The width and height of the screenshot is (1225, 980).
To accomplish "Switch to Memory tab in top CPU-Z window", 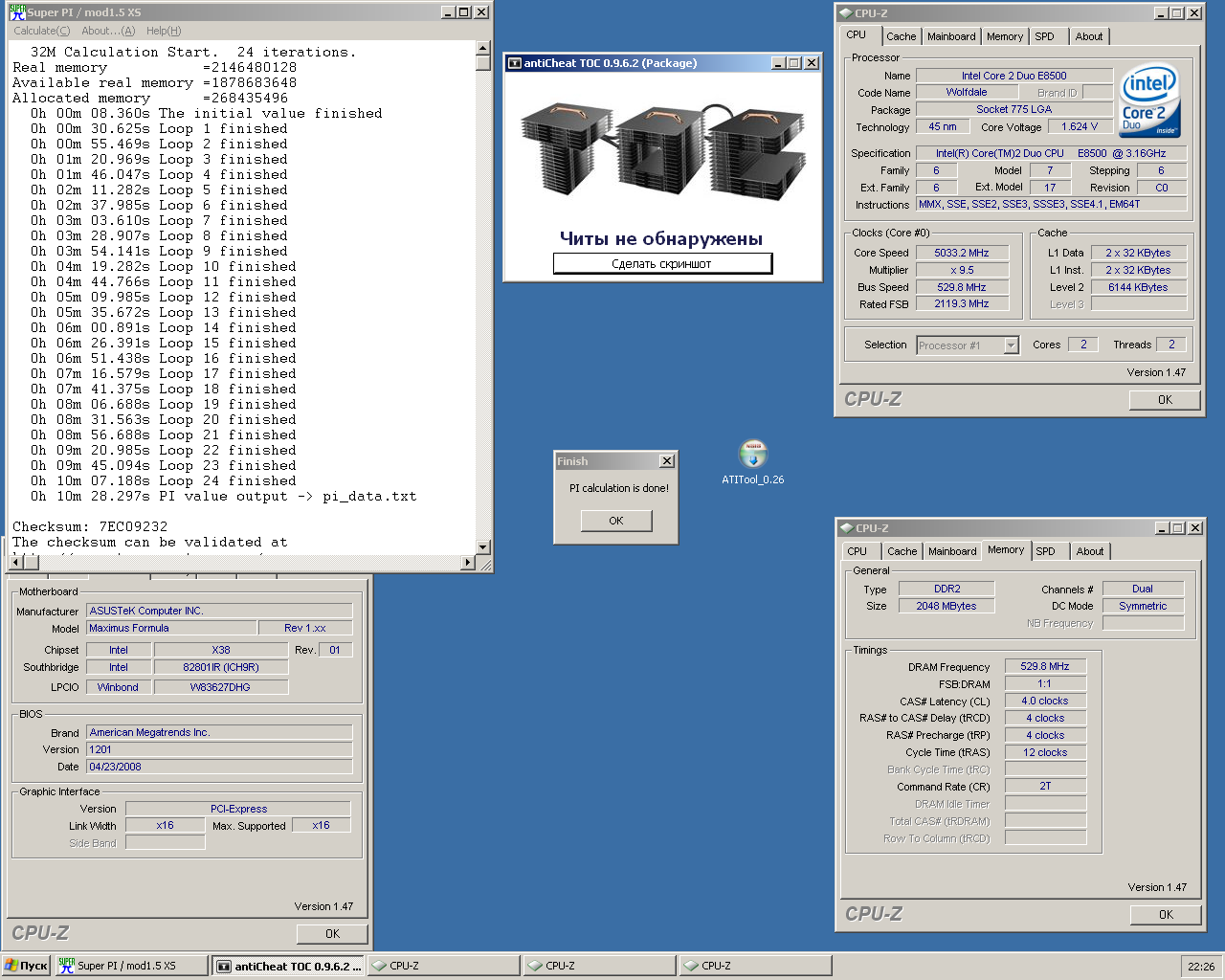I will tap(1005, 36).
